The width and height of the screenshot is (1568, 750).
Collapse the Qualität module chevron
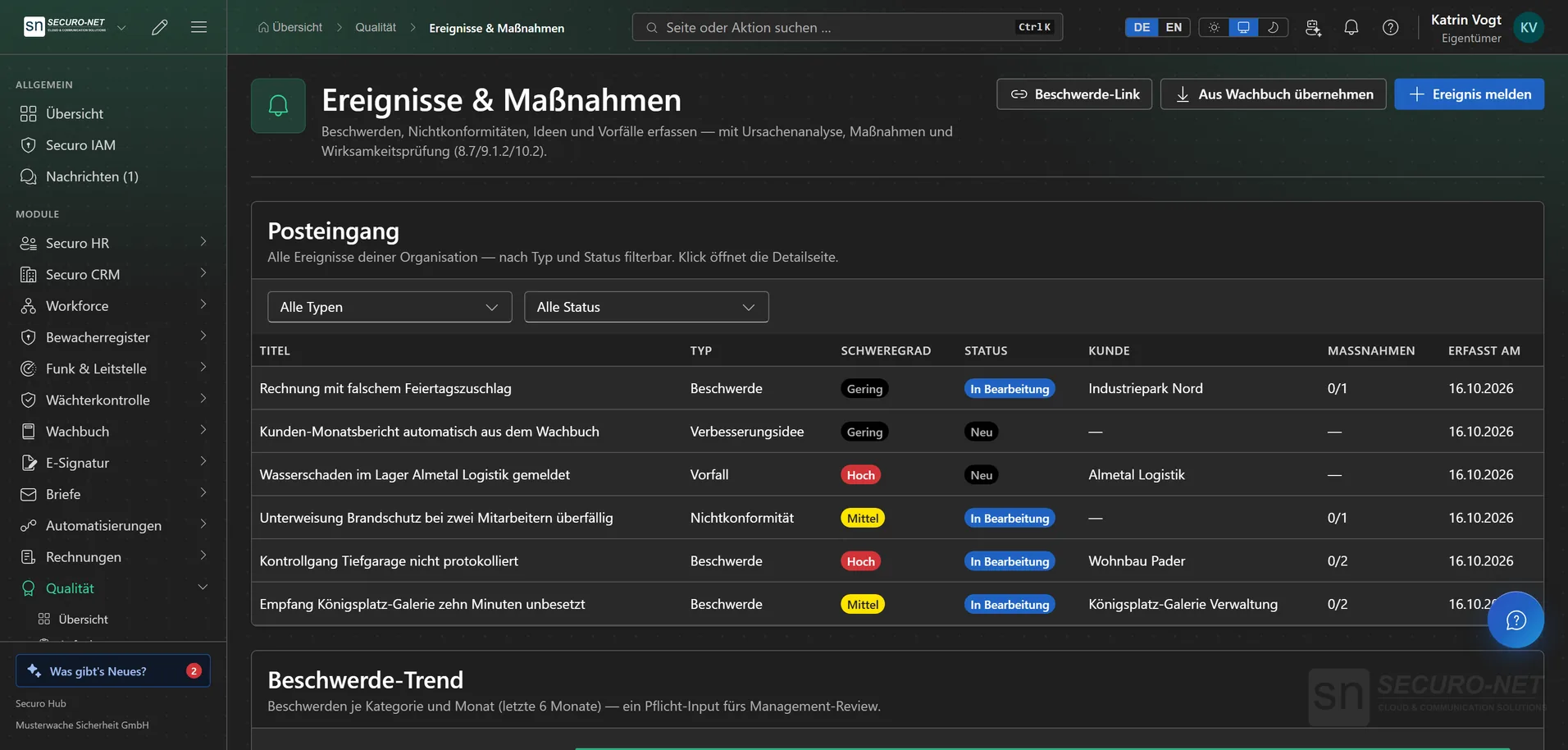click(203, 588)
